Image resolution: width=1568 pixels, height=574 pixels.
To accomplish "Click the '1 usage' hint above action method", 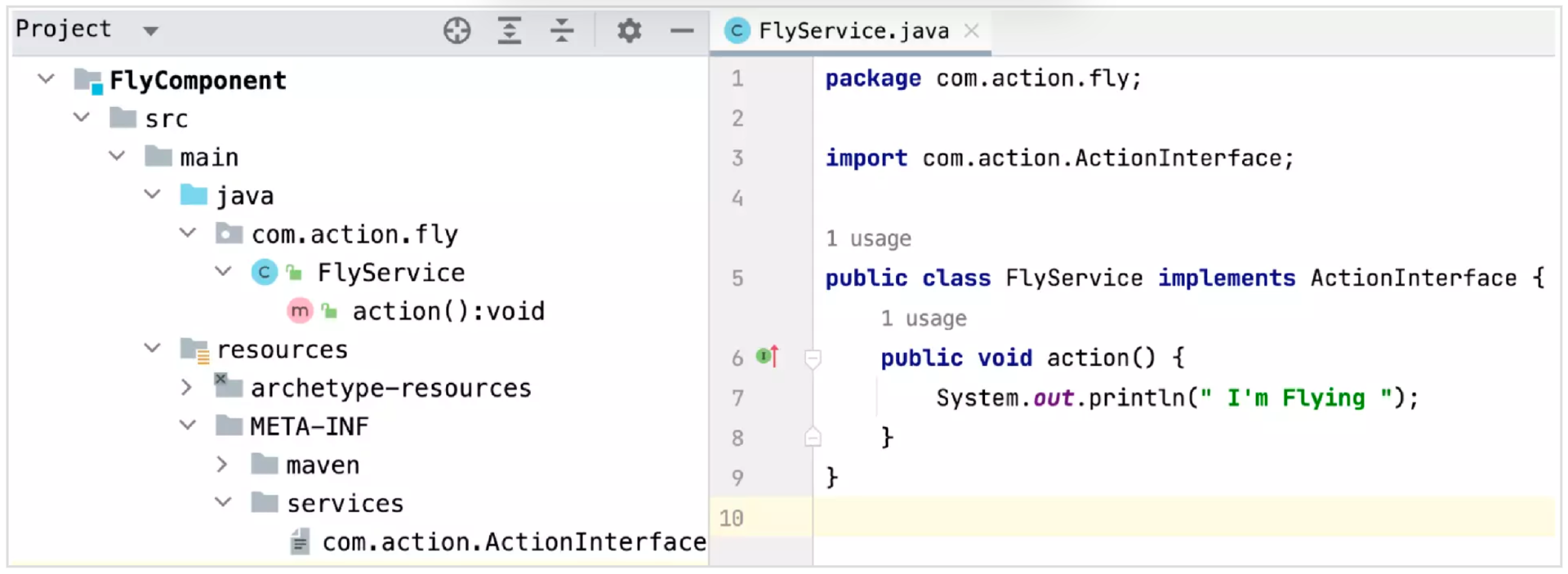I will 923,318.
